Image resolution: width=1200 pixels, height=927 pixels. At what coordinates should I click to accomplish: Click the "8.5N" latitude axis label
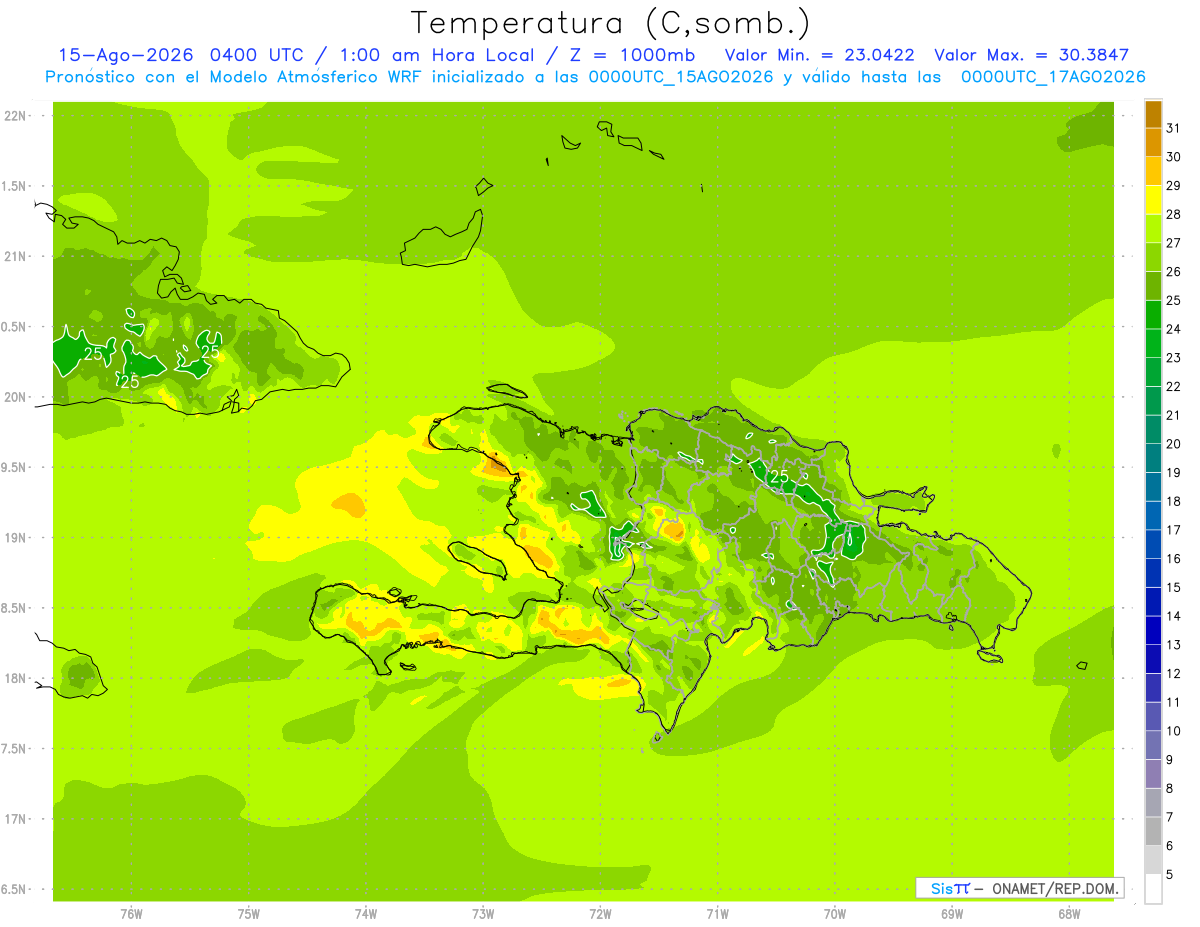[14, 608]
